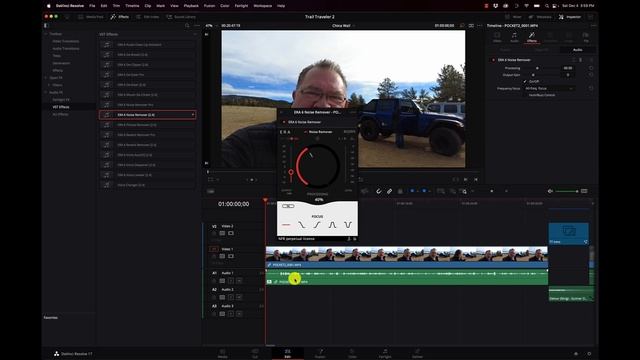Screen dimensions: 640x360
Task: Select the high-pass focus curve in plugin
Action: click(x=317, y=224)
